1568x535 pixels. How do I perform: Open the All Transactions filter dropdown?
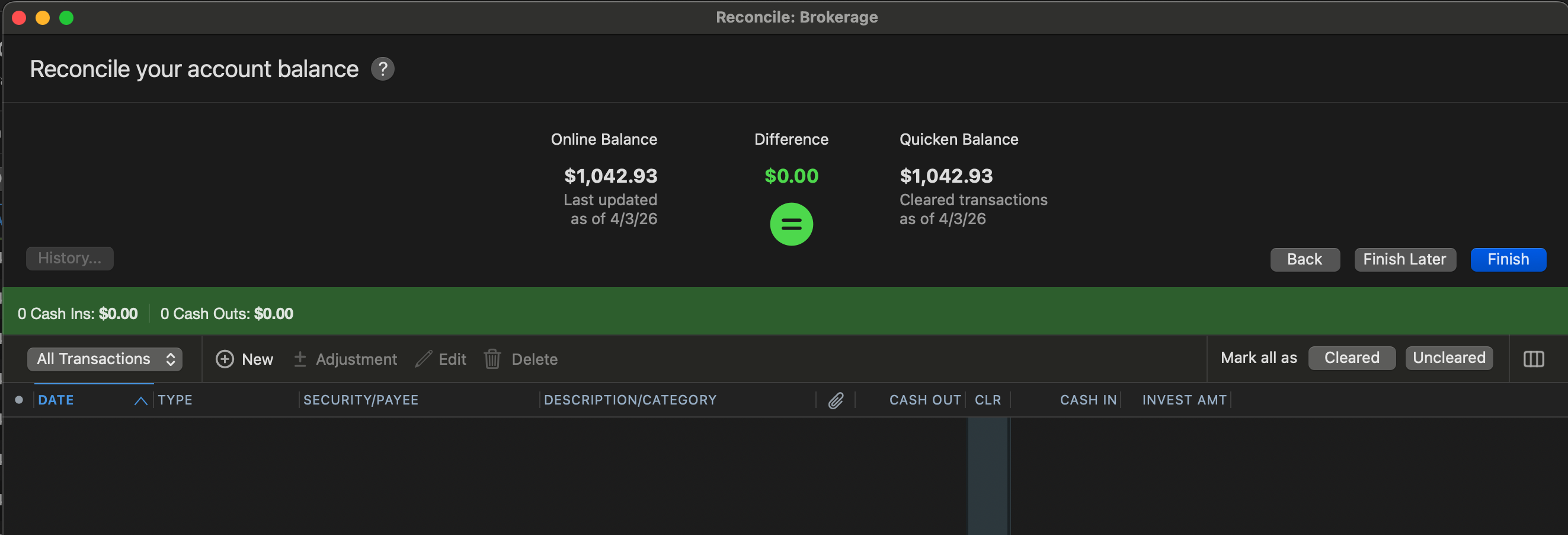105,359
